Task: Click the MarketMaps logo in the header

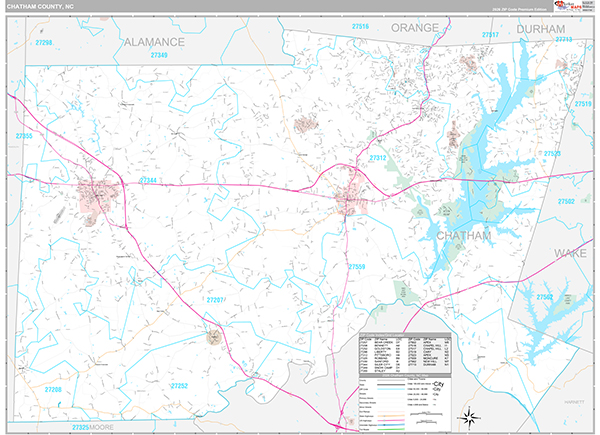Action: (x=567, y=6)
